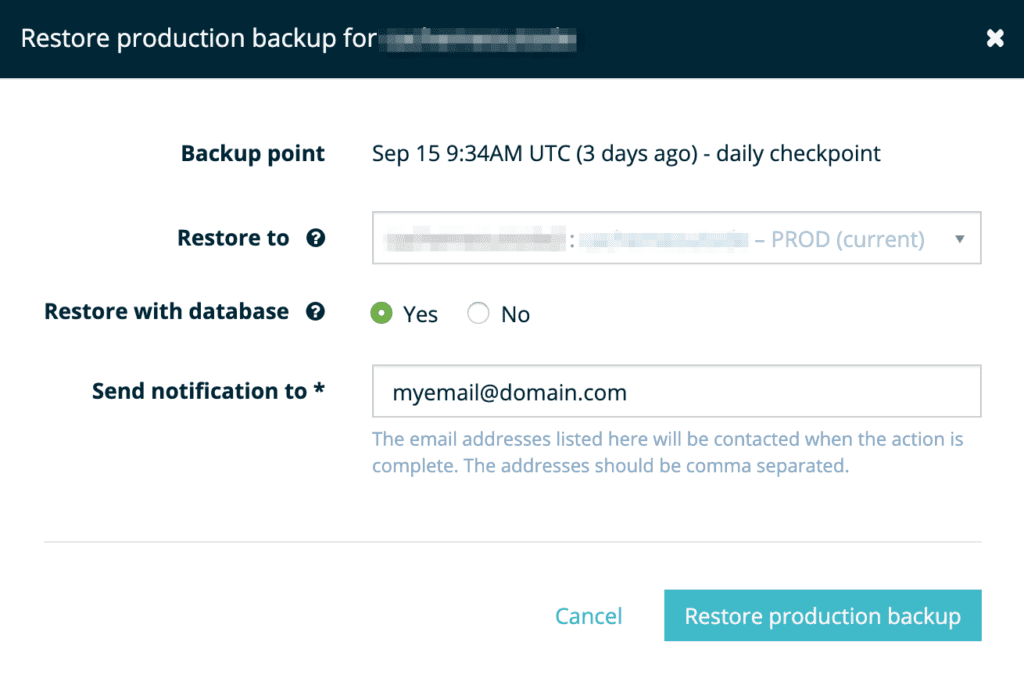
Task: Click the notification email input field
Action: [x=676, y=392]
